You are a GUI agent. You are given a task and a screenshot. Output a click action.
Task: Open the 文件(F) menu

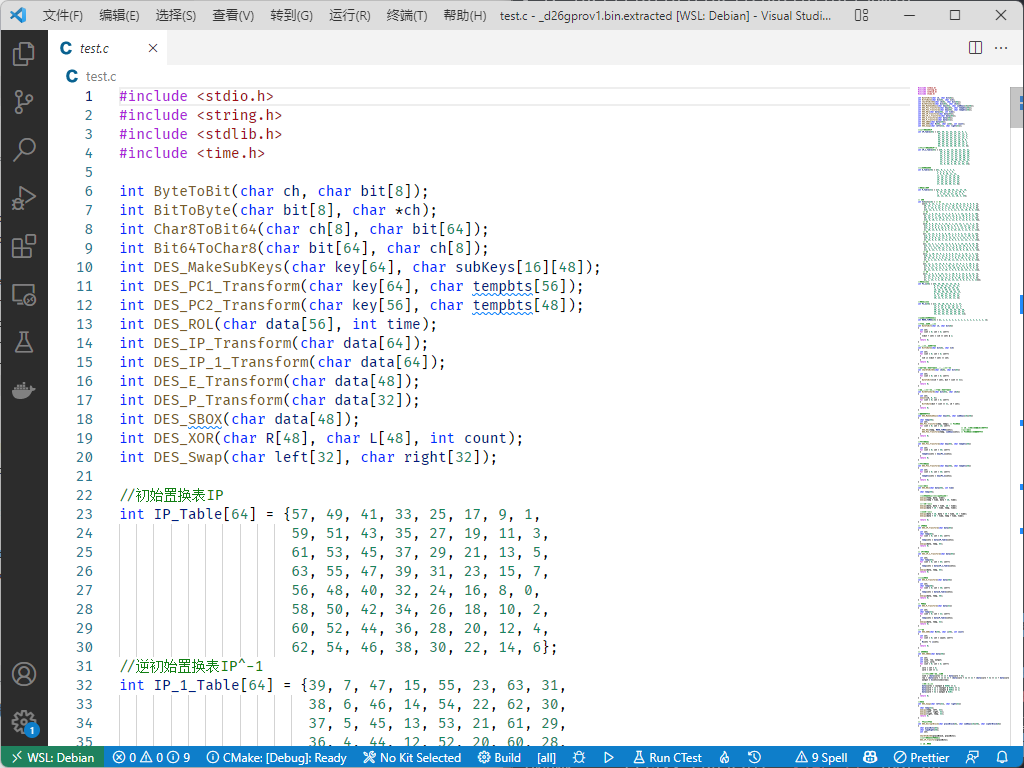63,16
